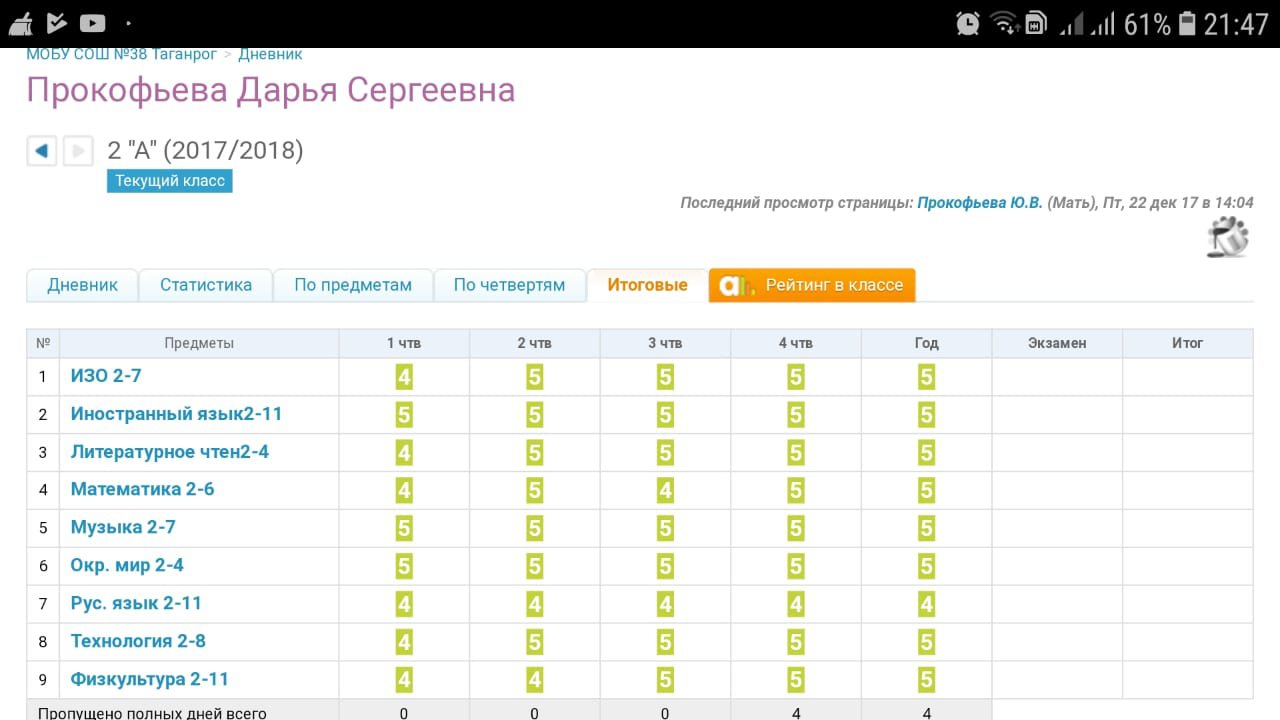Open subject Технология 2-8
Screen dimensions: 1280x720
138,642
